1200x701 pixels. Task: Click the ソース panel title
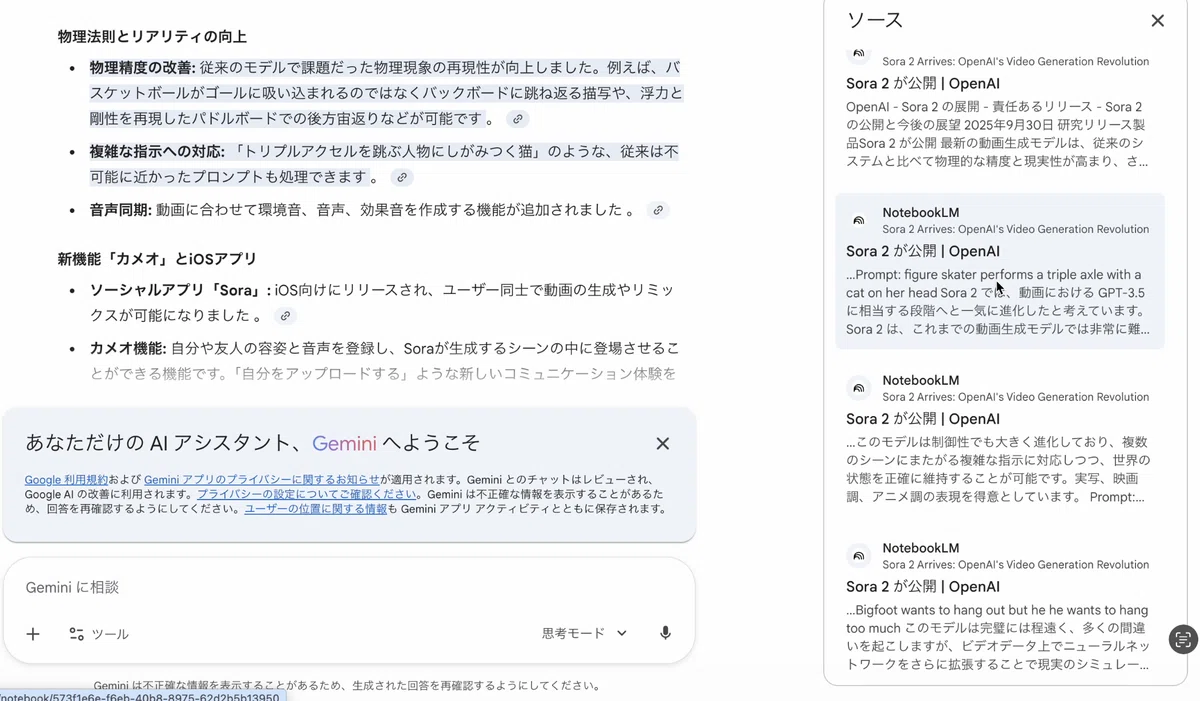coord(874,20)
